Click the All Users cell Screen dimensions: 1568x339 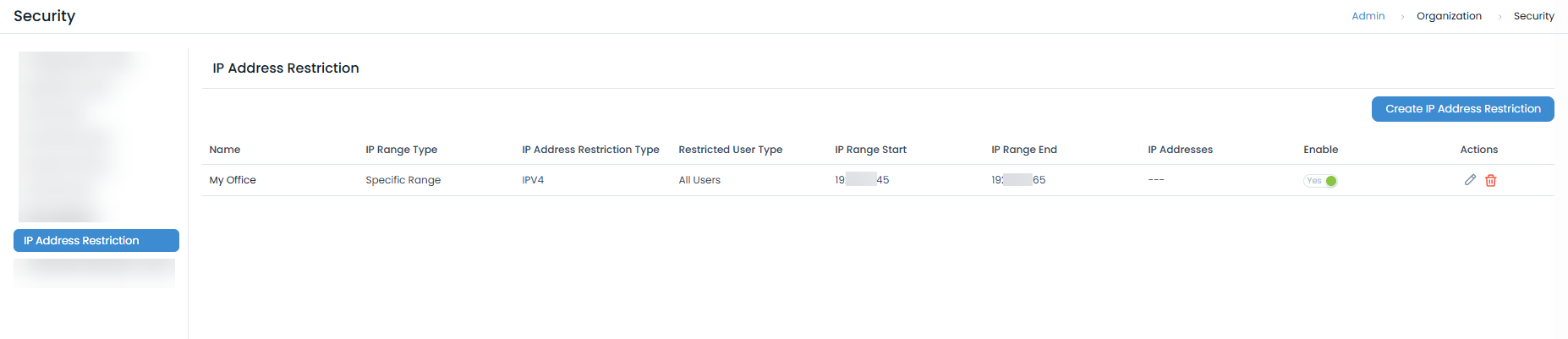(699, 180)
